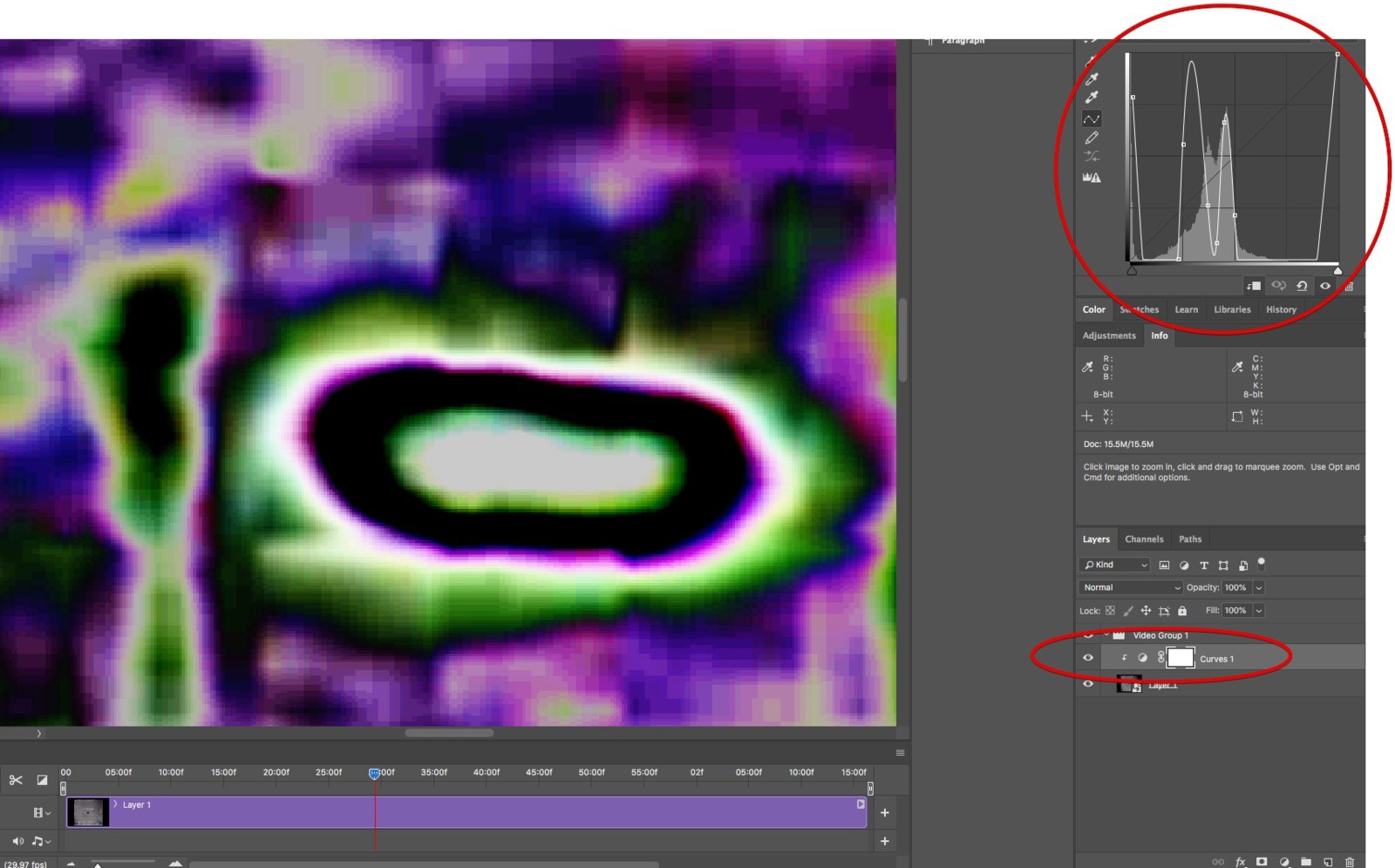
Task: Delete layer using the trash icon
Action: [1350, 862]
